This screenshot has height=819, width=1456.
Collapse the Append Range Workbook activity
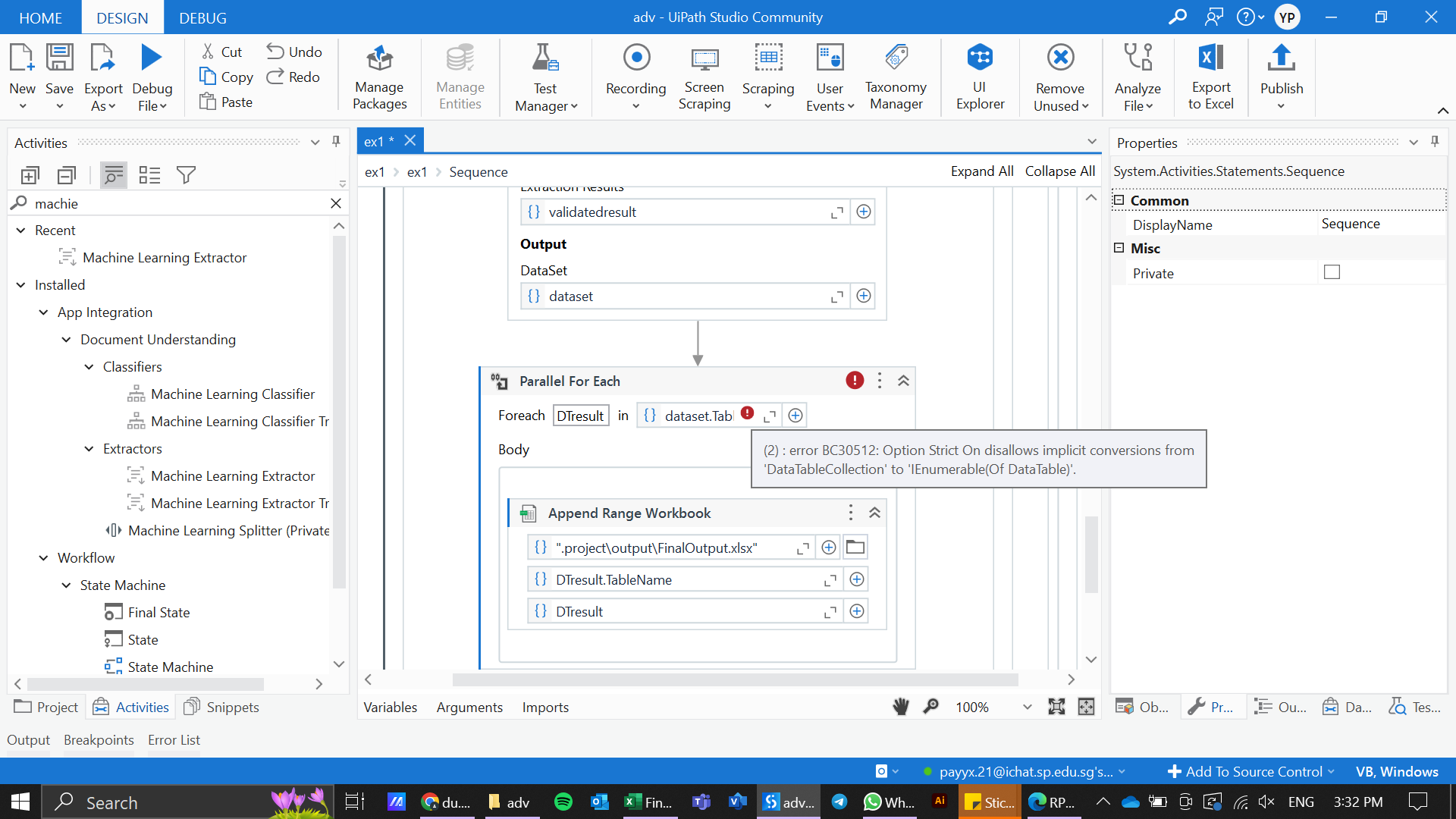(874, 513)
